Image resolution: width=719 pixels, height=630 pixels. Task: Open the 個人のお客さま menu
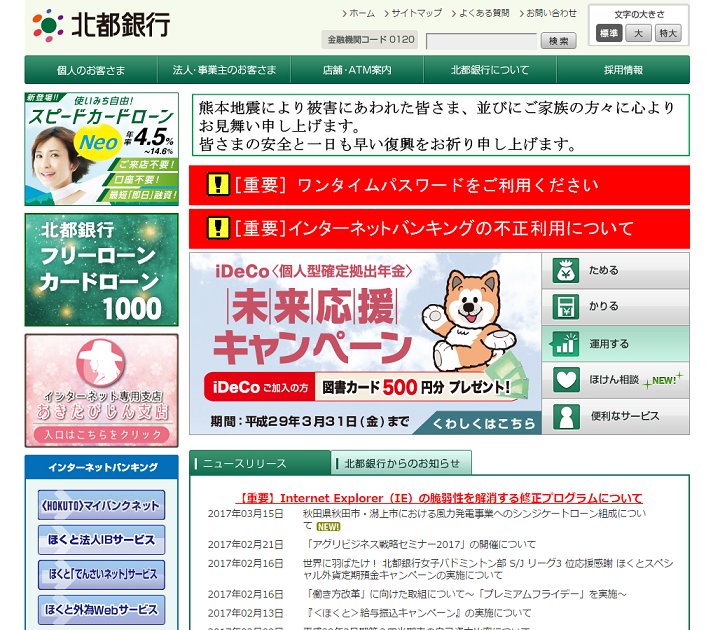click(x=91, y=70)
